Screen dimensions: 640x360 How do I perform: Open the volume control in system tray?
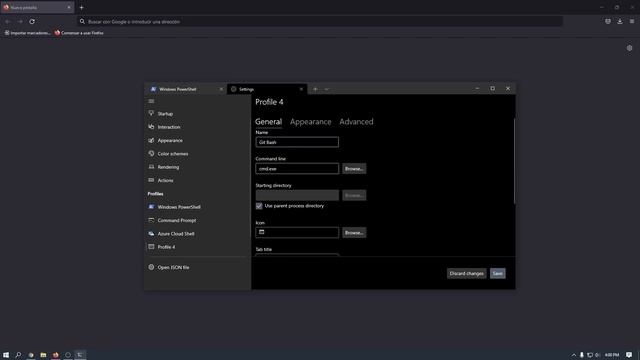click(x=597, y=355)
